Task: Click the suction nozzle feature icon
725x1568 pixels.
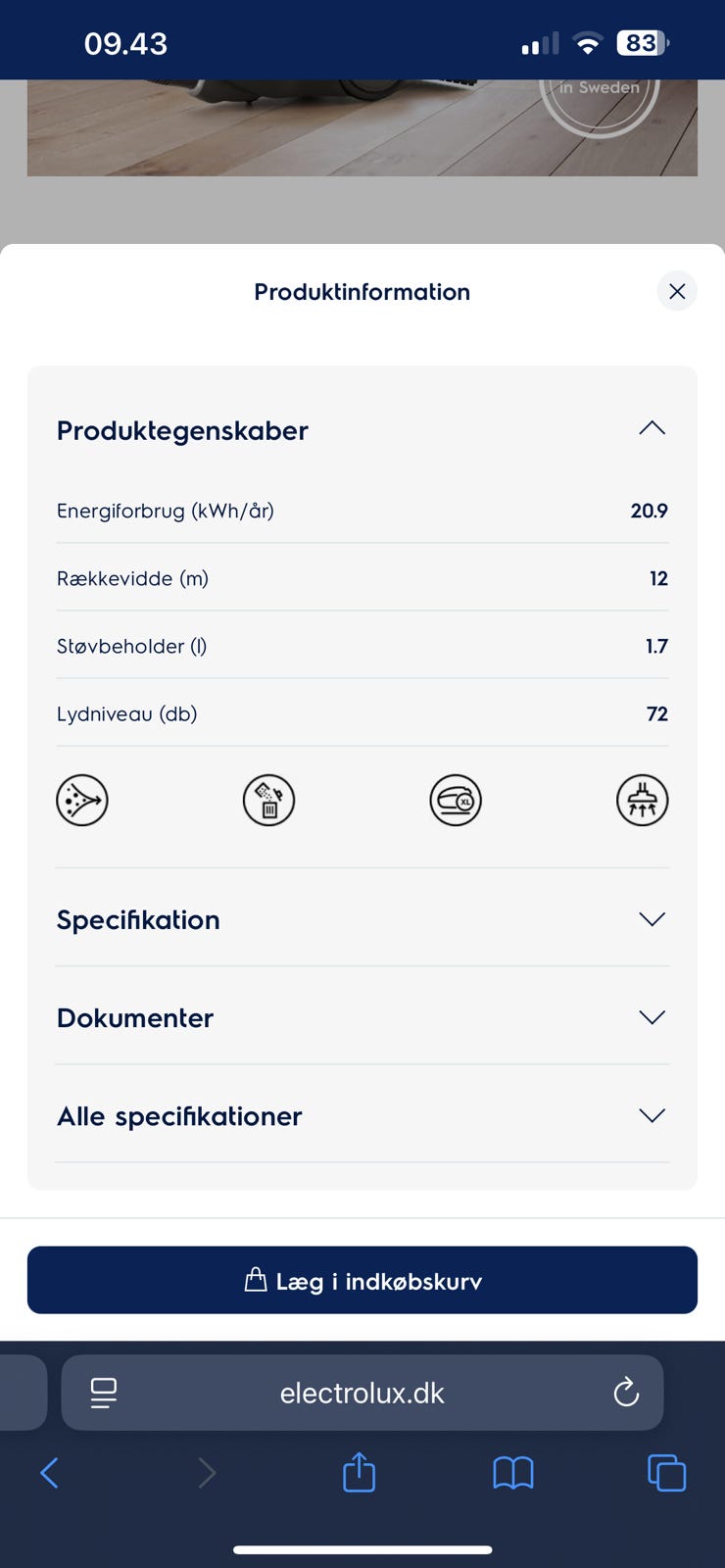Action: [x=643, y=800]
